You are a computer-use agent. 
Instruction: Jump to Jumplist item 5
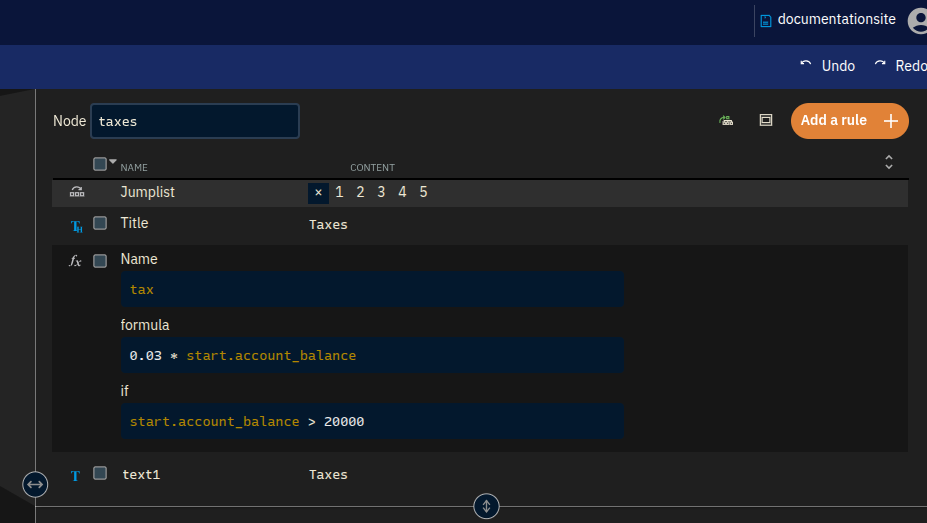pos(423,192)
